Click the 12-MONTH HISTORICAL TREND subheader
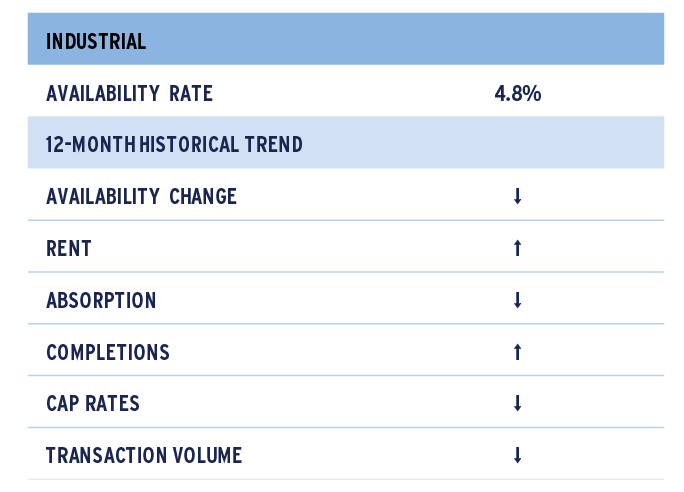The width and height of the screenshot is (684, 492). pyautogui.click(x=174, y=144)
